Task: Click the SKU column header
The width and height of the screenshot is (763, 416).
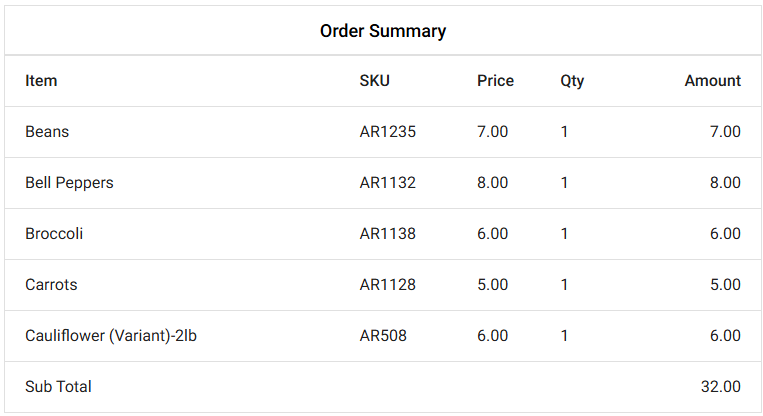Action: pyautogui.click(x=374, y=81)
